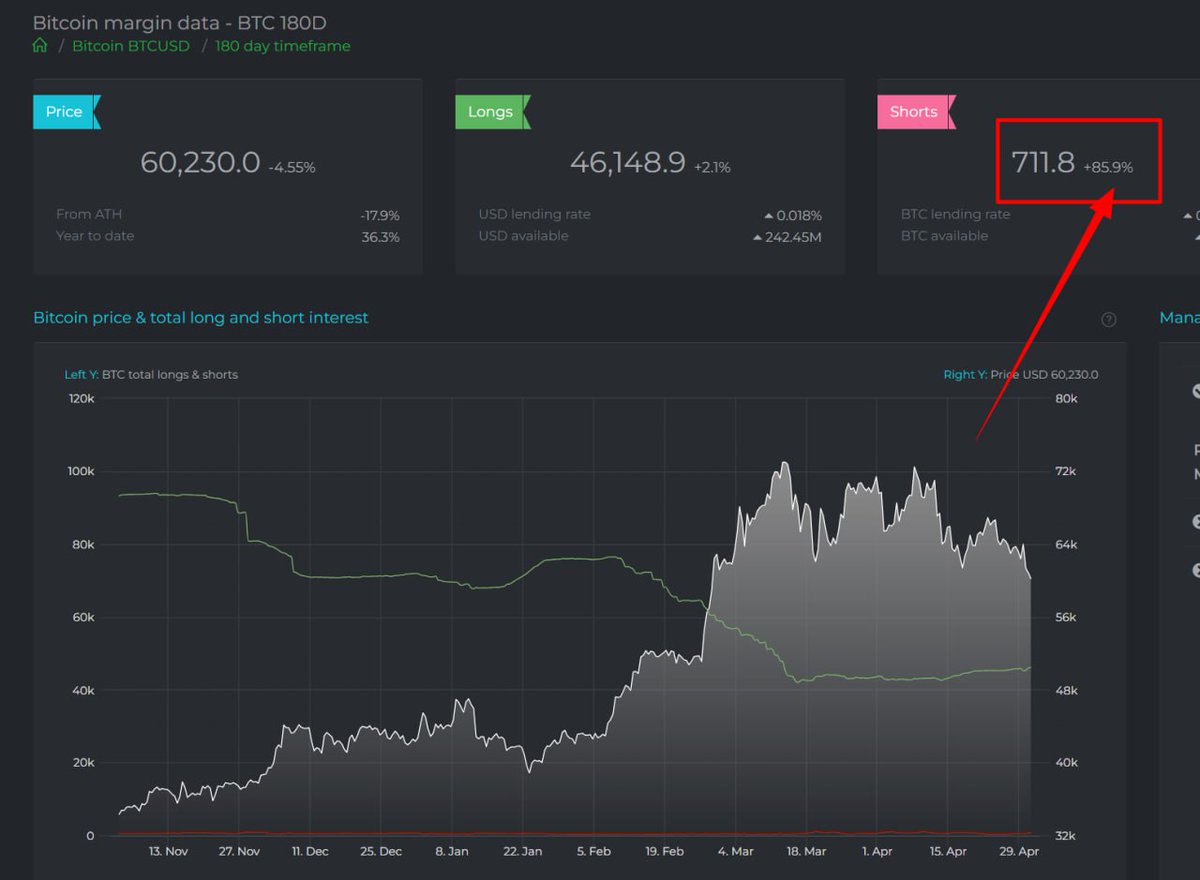Click the +85.9% shorts change
This screenshot has height=880, width=1200.
coord(1108,168)
